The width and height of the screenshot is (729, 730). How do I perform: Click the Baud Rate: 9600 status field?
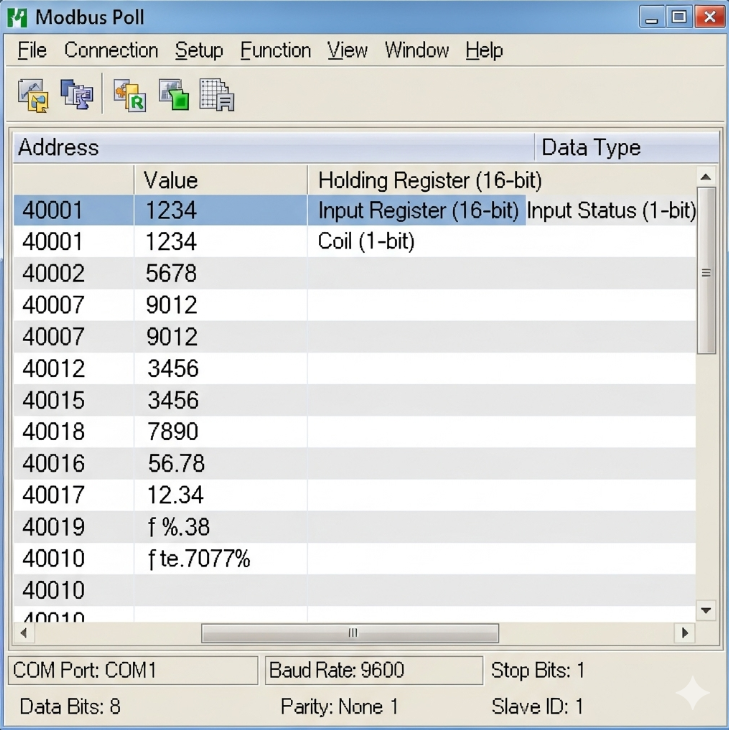[x=374, y=670]
